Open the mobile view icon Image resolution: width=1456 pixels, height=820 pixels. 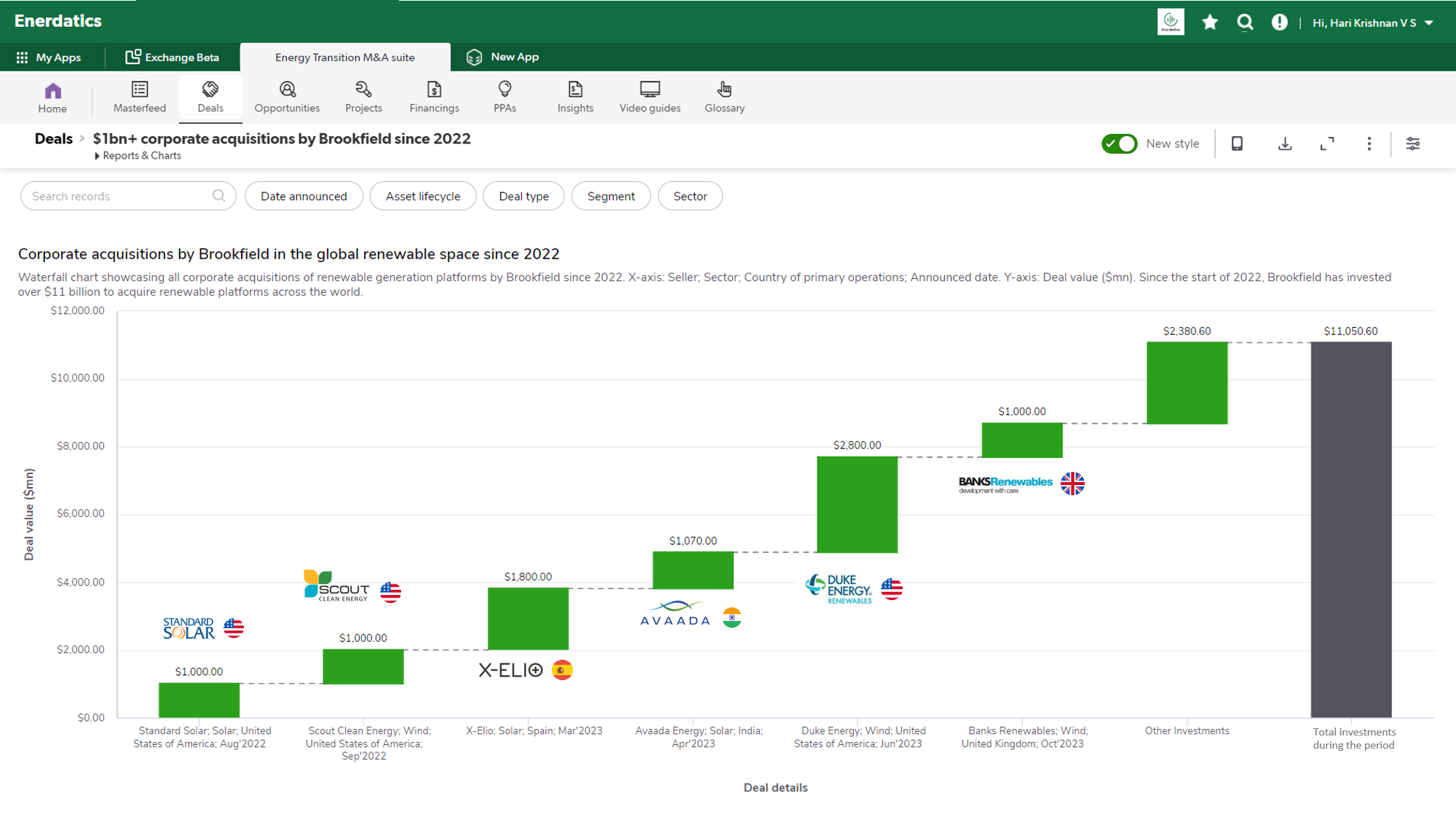pos(1237,144)
